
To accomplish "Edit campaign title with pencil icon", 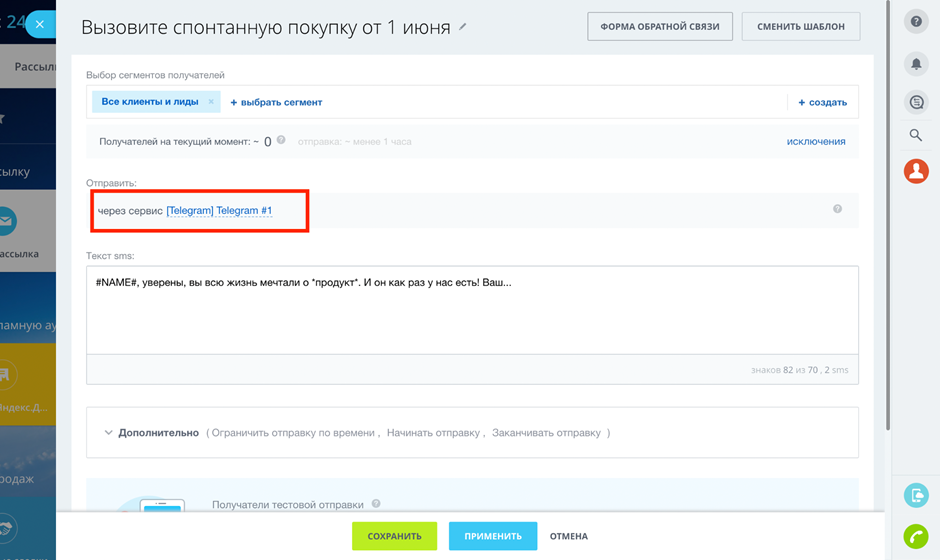I will click(462, 26).
